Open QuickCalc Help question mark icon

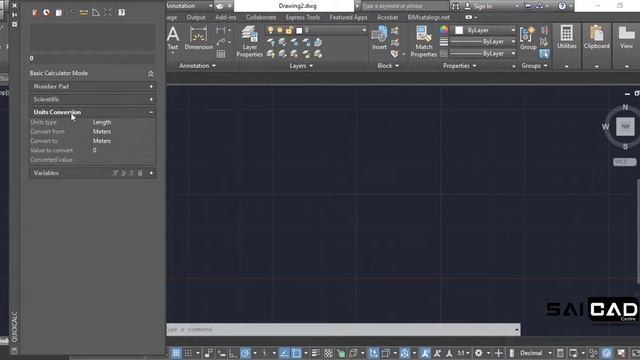tap(122, 12)
